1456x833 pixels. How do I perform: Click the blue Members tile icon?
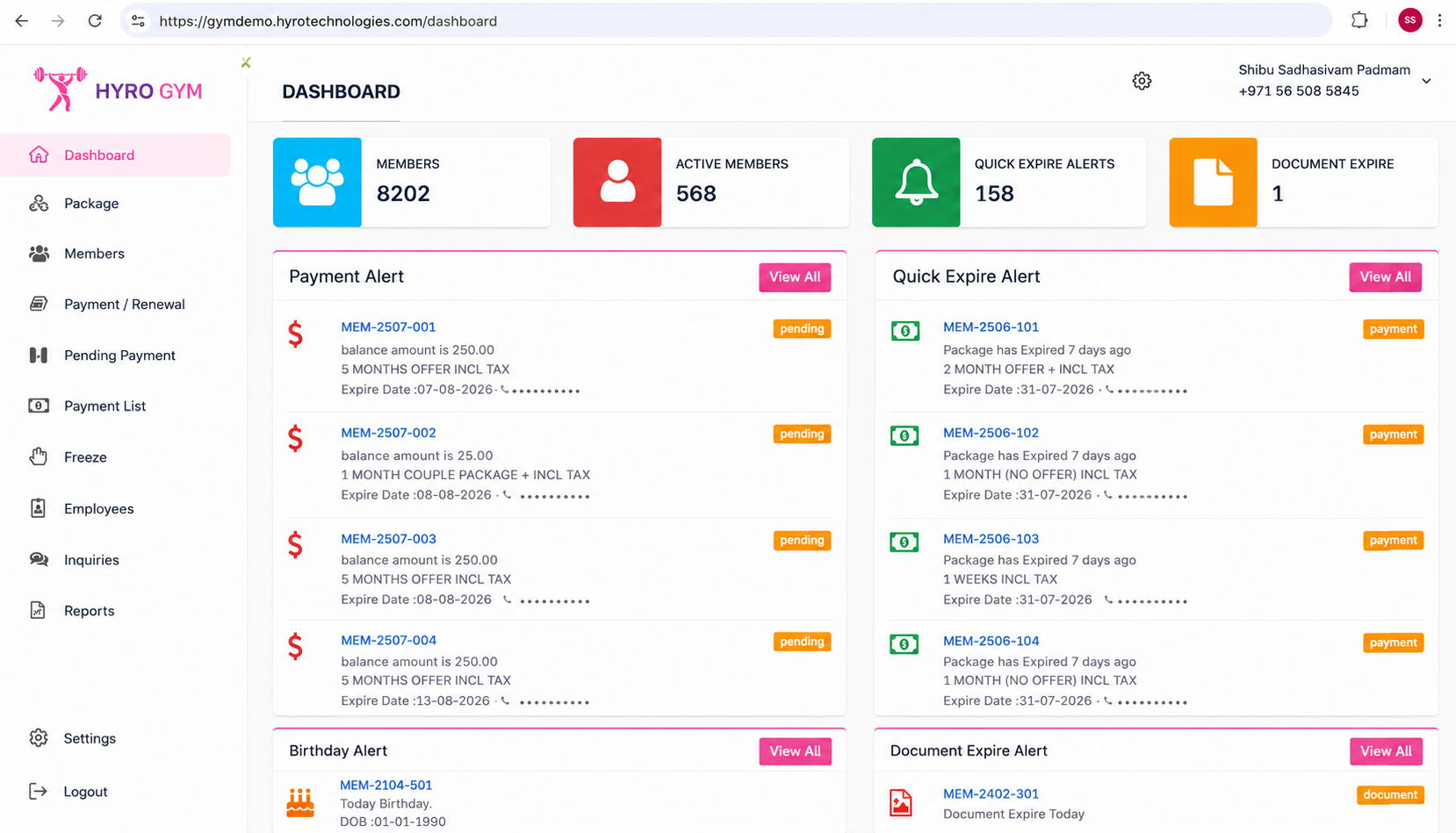coord(317,183)
